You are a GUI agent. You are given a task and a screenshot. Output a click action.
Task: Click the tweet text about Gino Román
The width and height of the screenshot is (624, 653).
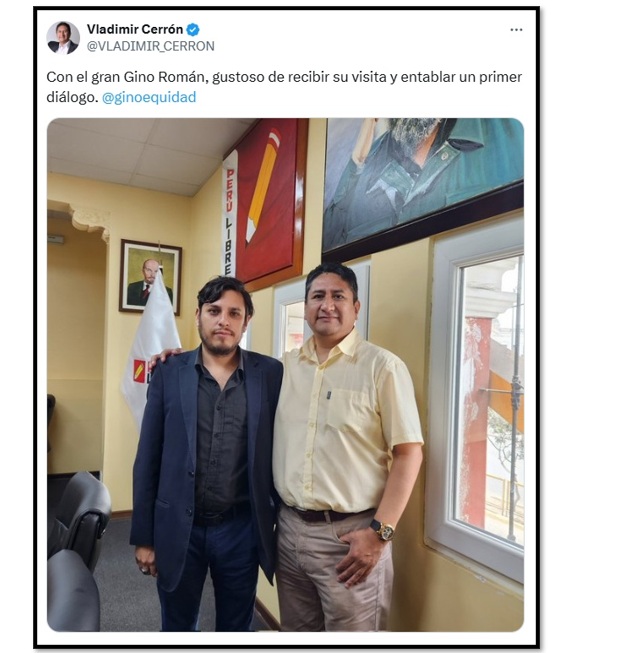coord(284,87)
